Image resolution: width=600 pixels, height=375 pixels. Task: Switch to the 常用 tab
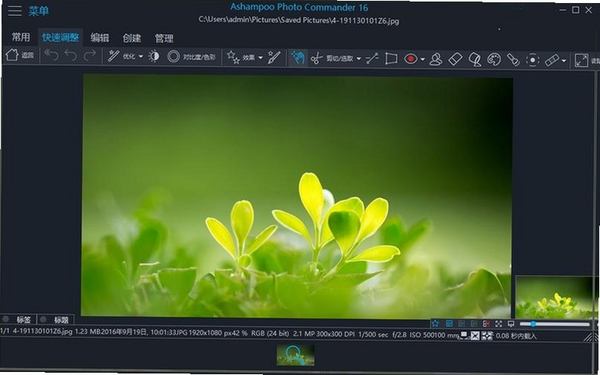coord(21,37)
